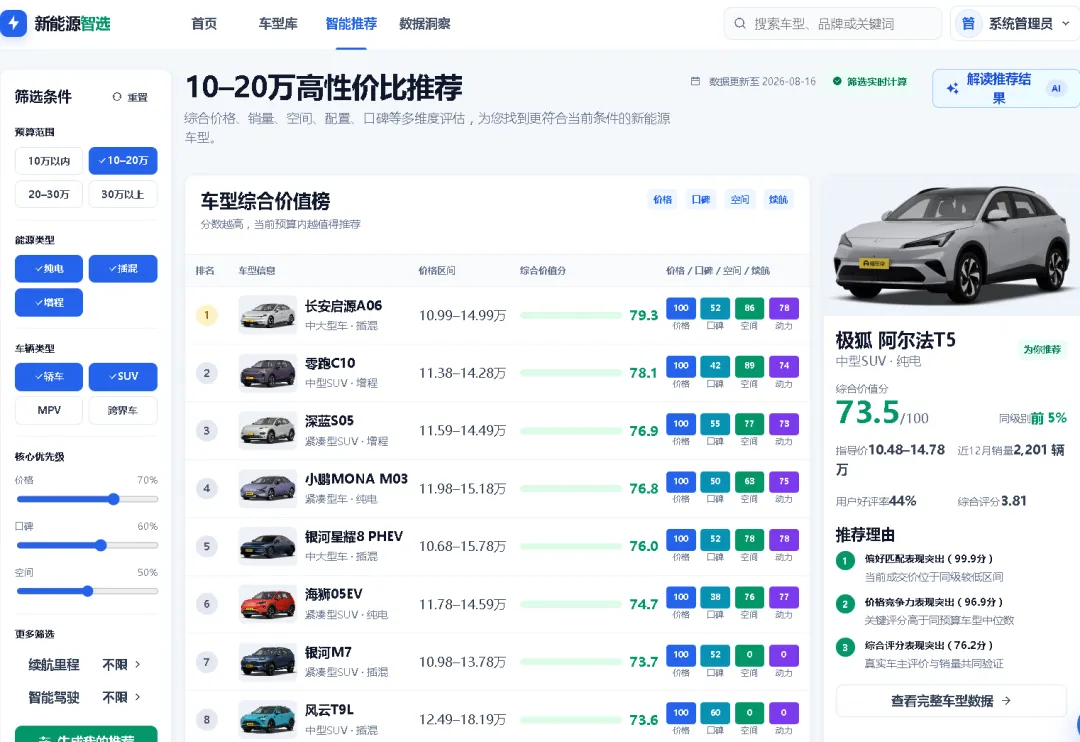Click the rank 2 badge for 零跑C10
Image resolution: width=1080 pixels, height=742 pixels.
[207, 373]
